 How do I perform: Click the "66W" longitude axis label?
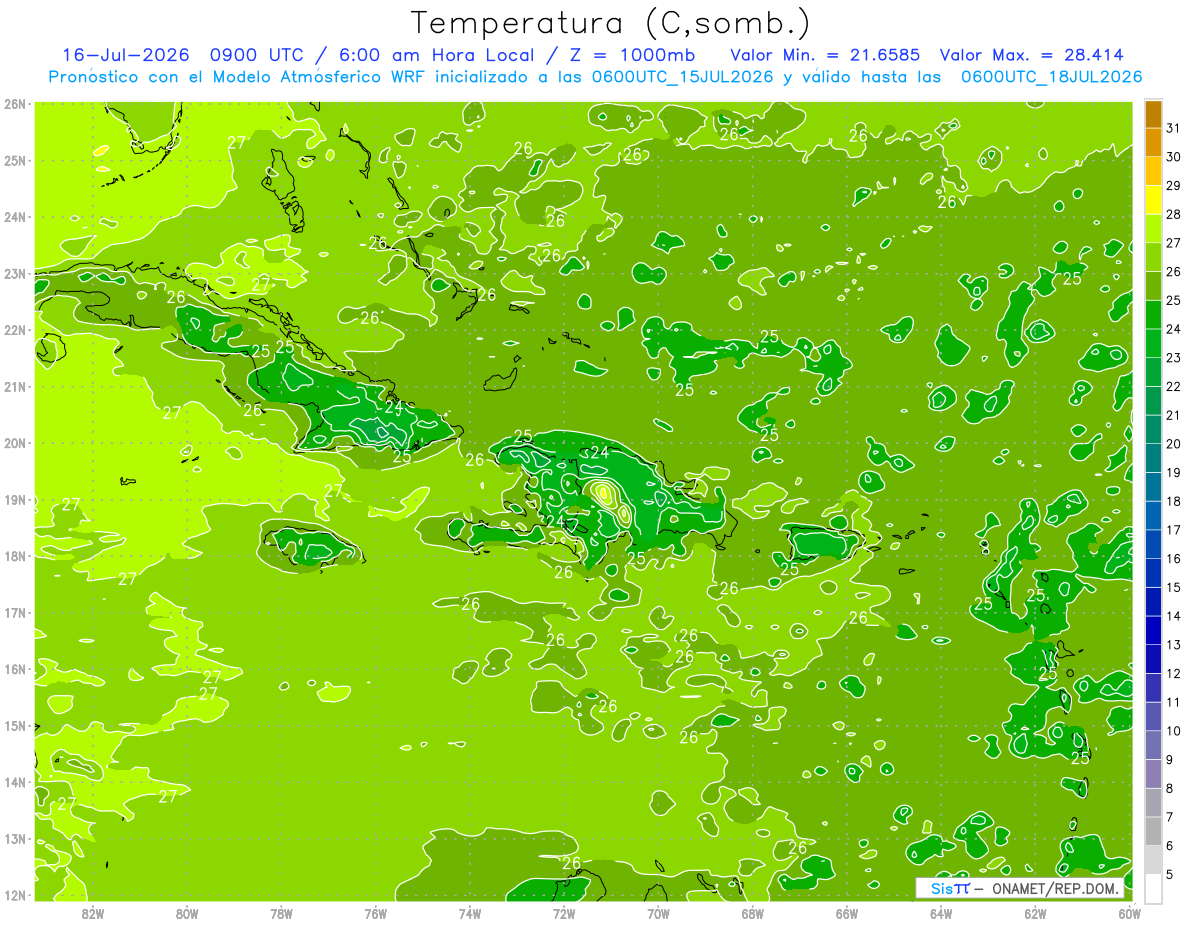pos(847,913)
